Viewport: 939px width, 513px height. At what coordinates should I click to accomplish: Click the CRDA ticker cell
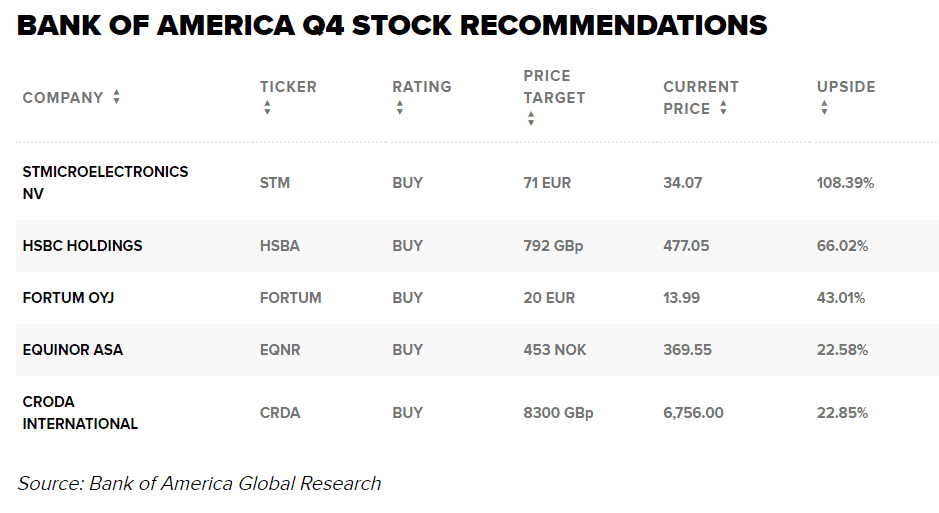tap(280, 413)
